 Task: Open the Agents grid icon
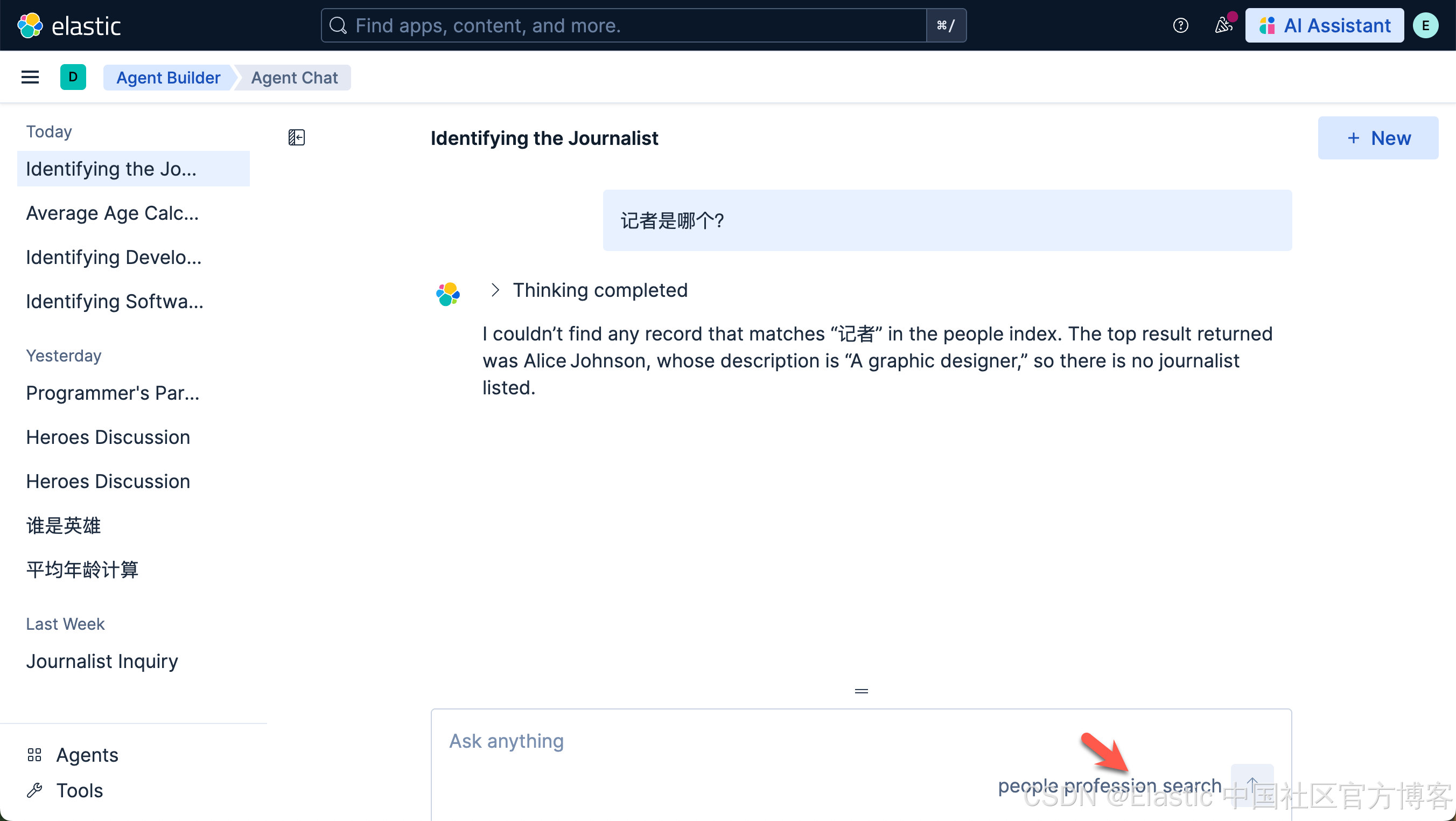click(34, 755)
